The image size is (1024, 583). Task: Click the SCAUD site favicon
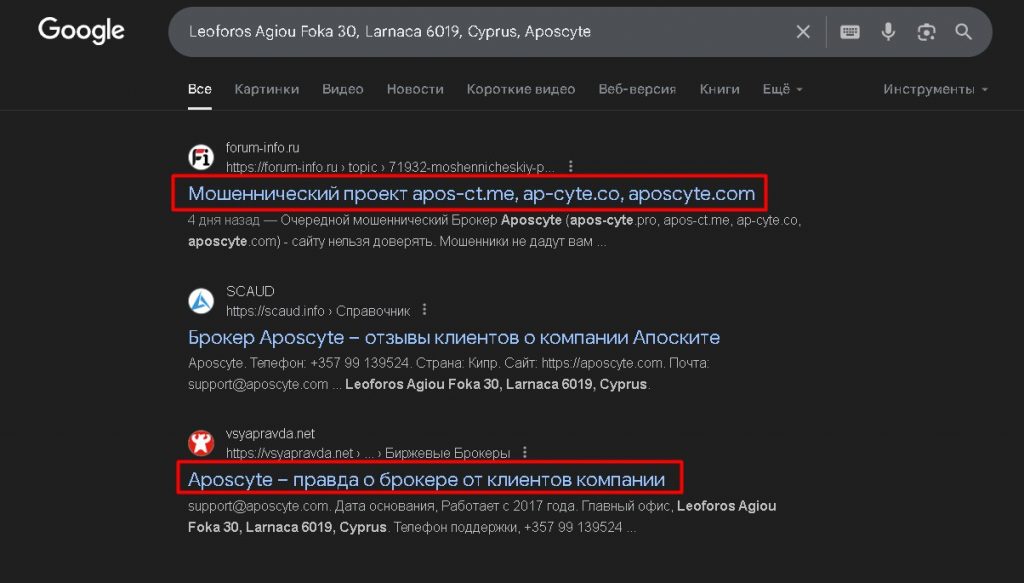(x=201, y=301)
